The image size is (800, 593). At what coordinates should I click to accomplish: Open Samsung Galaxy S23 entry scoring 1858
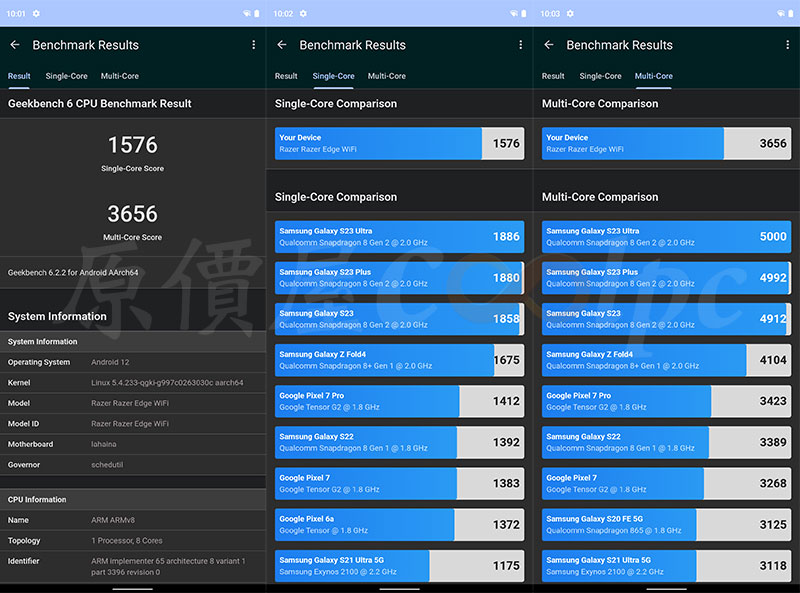399,319
